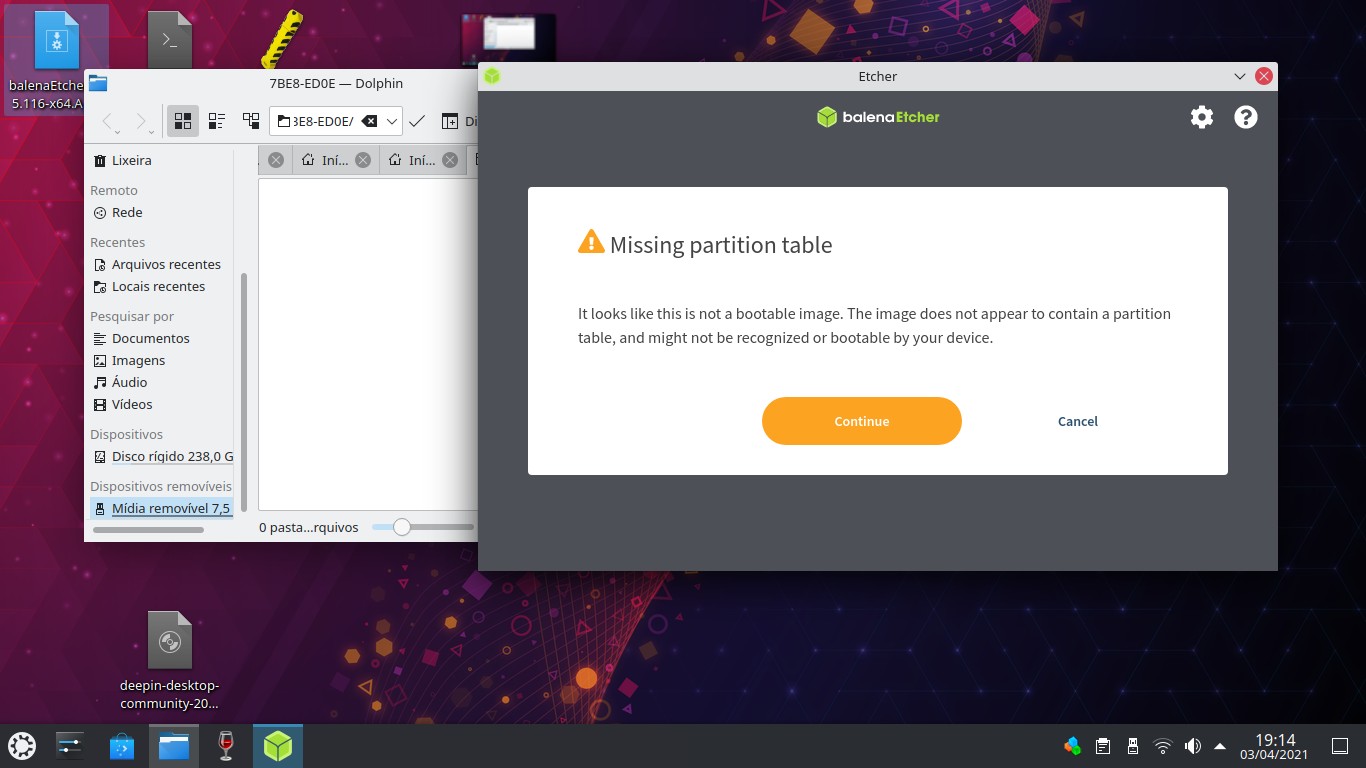The width and height of the screenshot is (1366, 768).
Task: Open removable devices tray icon
Action: 1132,746
